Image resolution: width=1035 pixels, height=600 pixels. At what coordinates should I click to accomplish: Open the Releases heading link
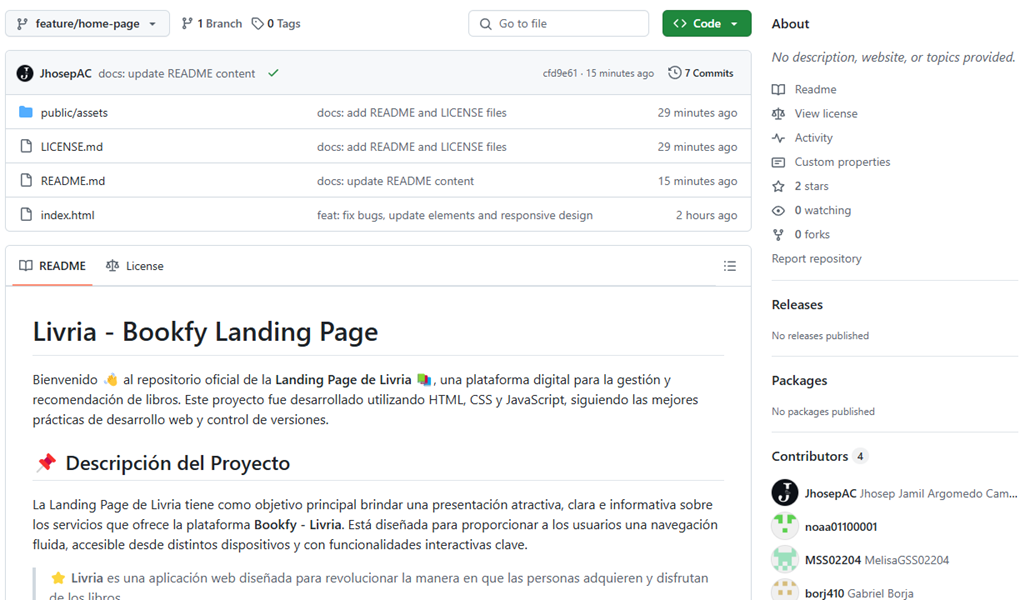click(x=797, y=304)
